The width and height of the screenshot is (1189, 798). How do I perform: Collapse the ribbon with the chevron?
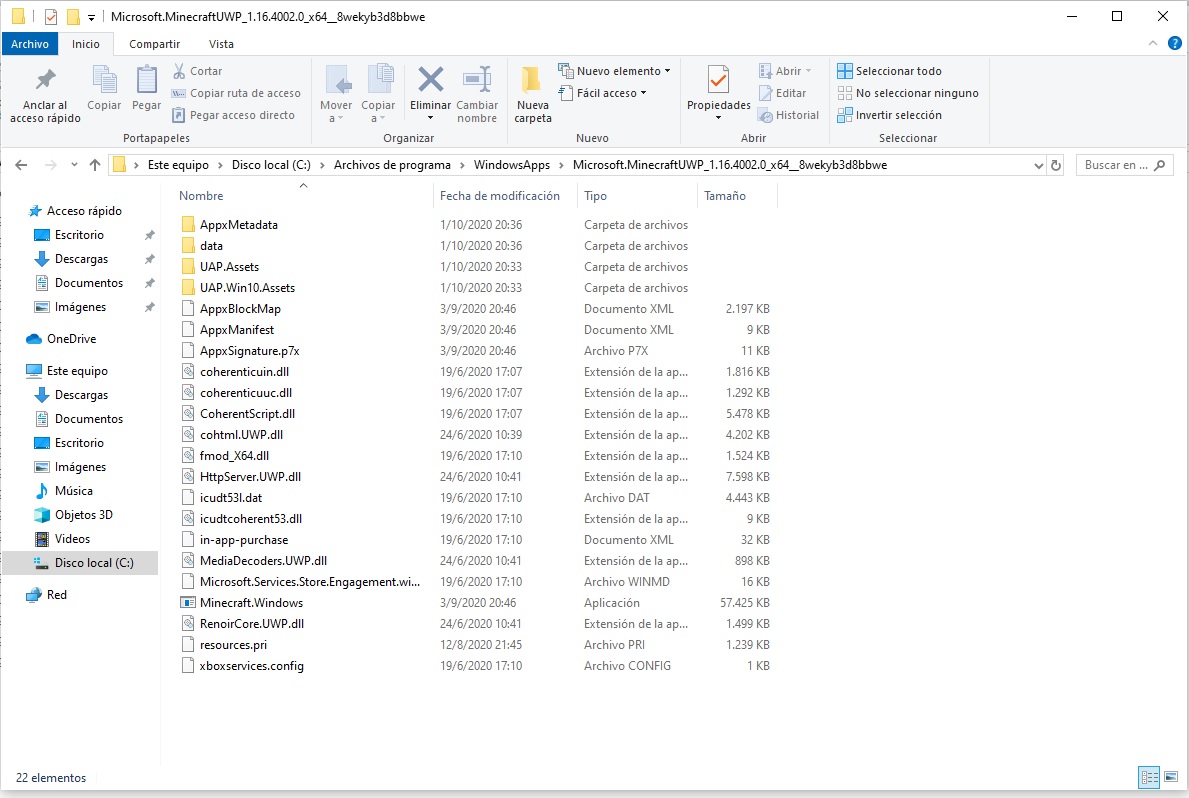click(x=1153, y=43)
